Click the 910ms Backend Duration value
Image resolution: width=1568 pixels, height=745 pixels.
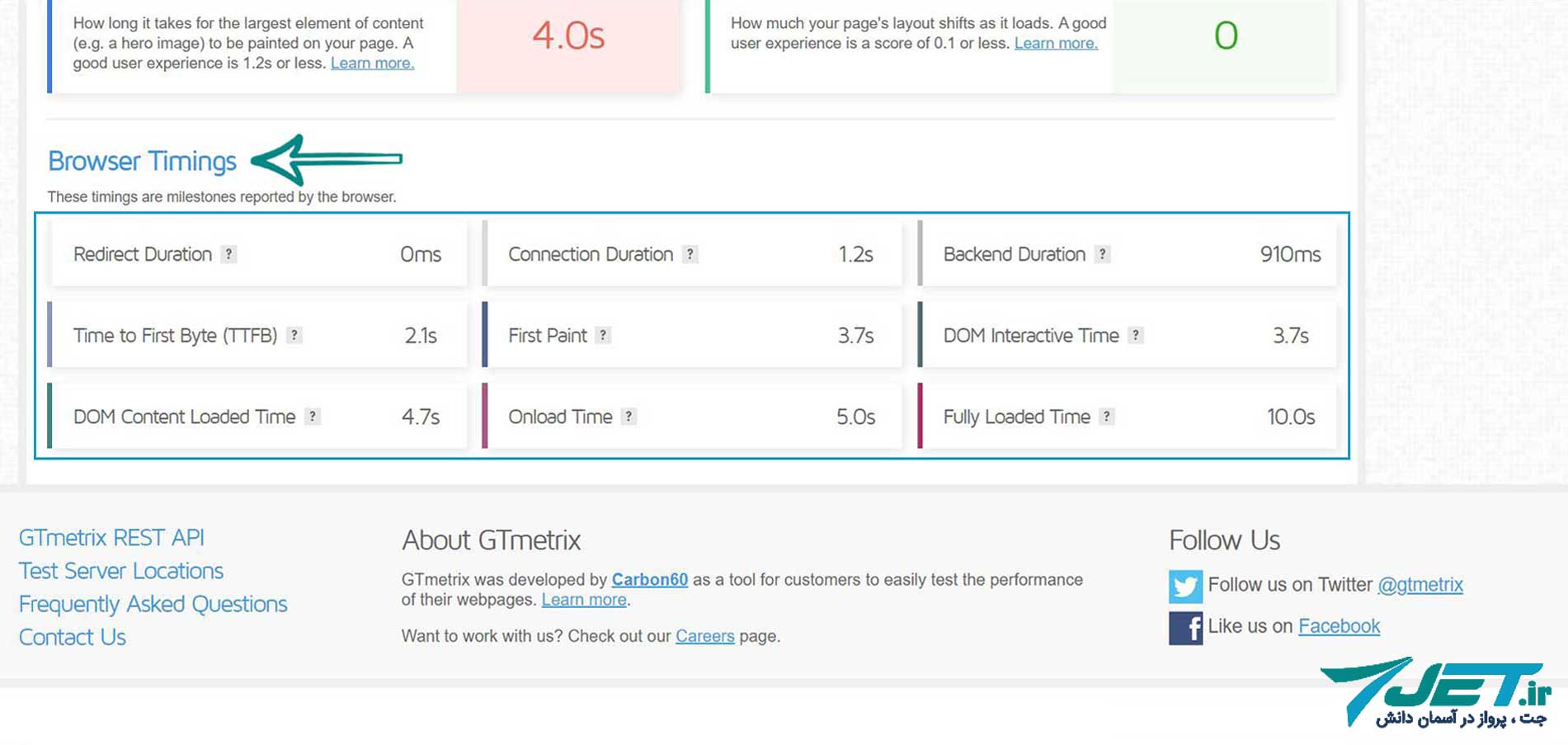coord(1291,254)
